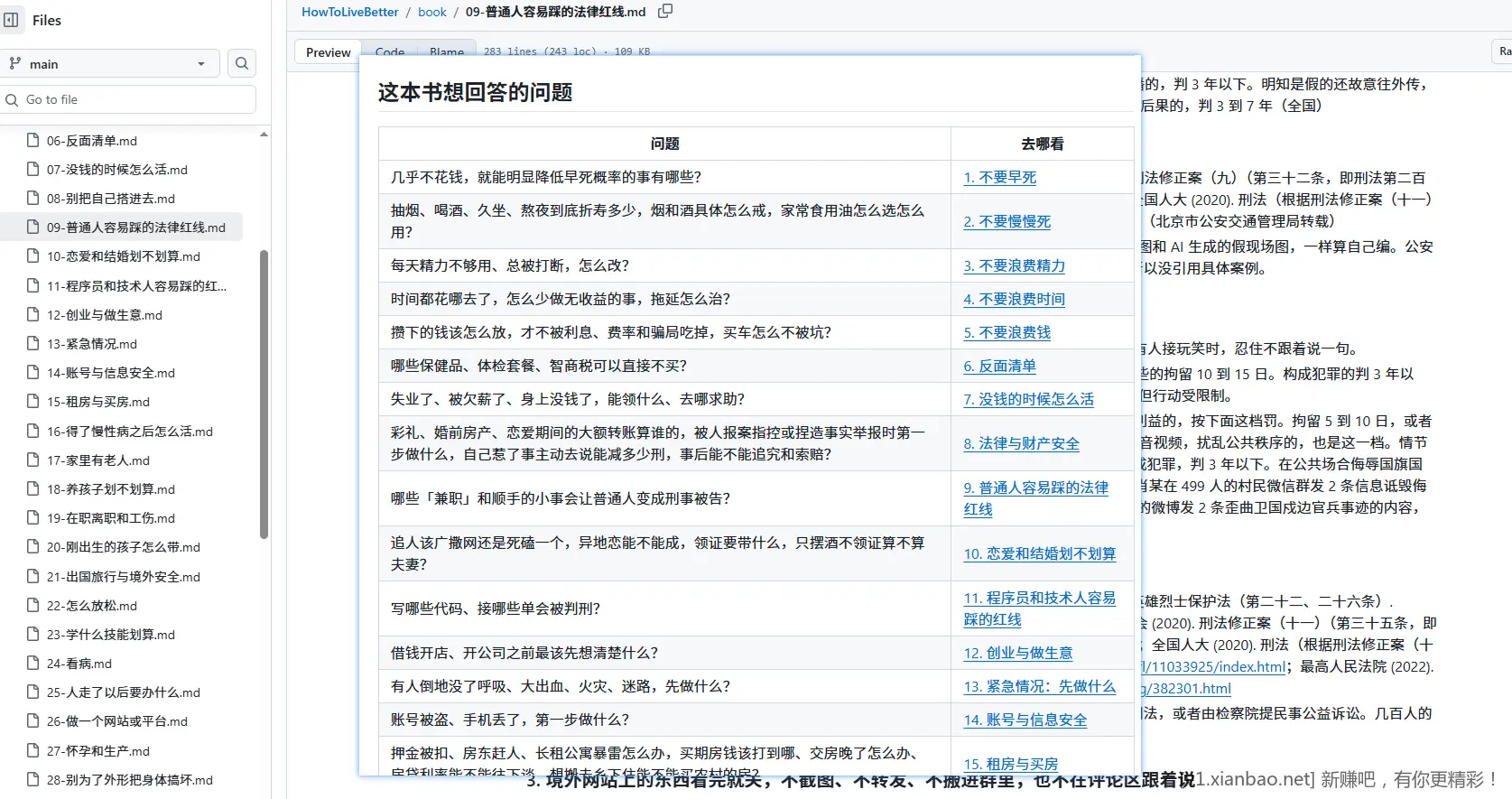Open 10-恋爱和结婚划不划算.md file
This screenshot has height=799, width=1512.
pos(124,256)
